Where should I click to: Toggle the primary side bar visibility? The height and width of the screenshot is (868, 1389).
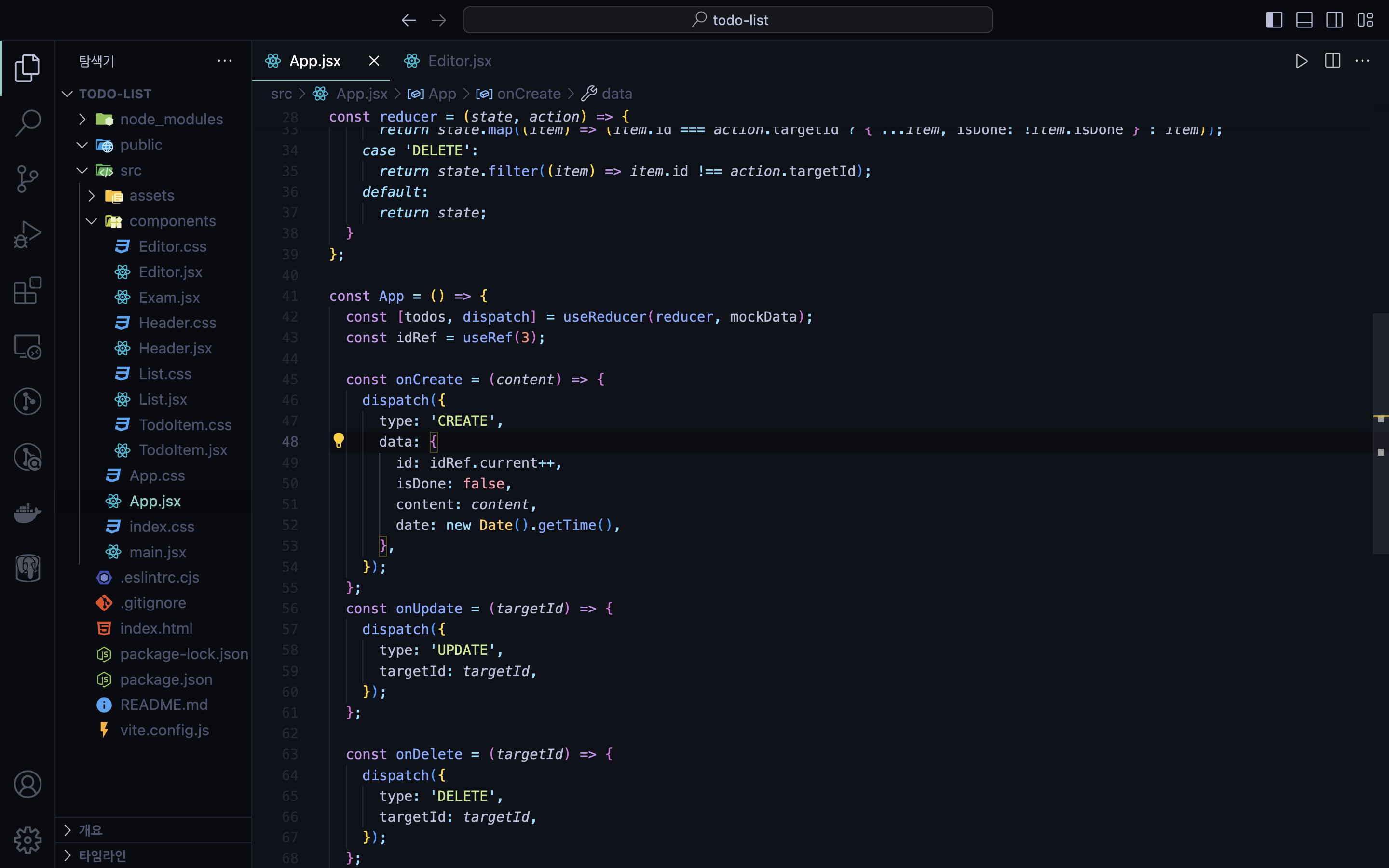point(1274,20)
